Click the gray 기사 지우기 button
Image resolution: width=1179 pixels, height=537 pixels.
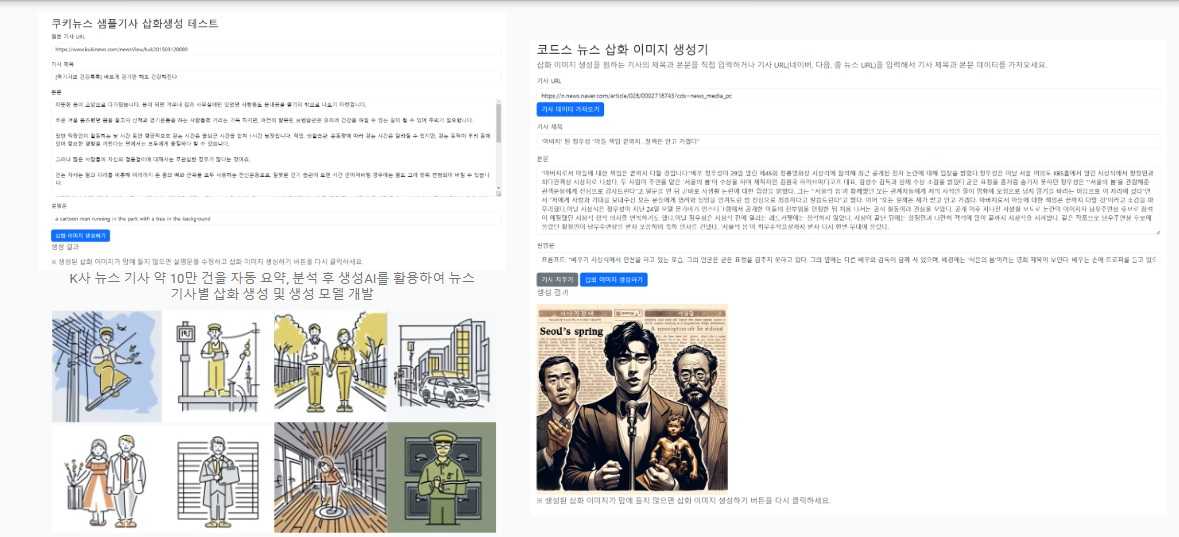pos(556,280)
